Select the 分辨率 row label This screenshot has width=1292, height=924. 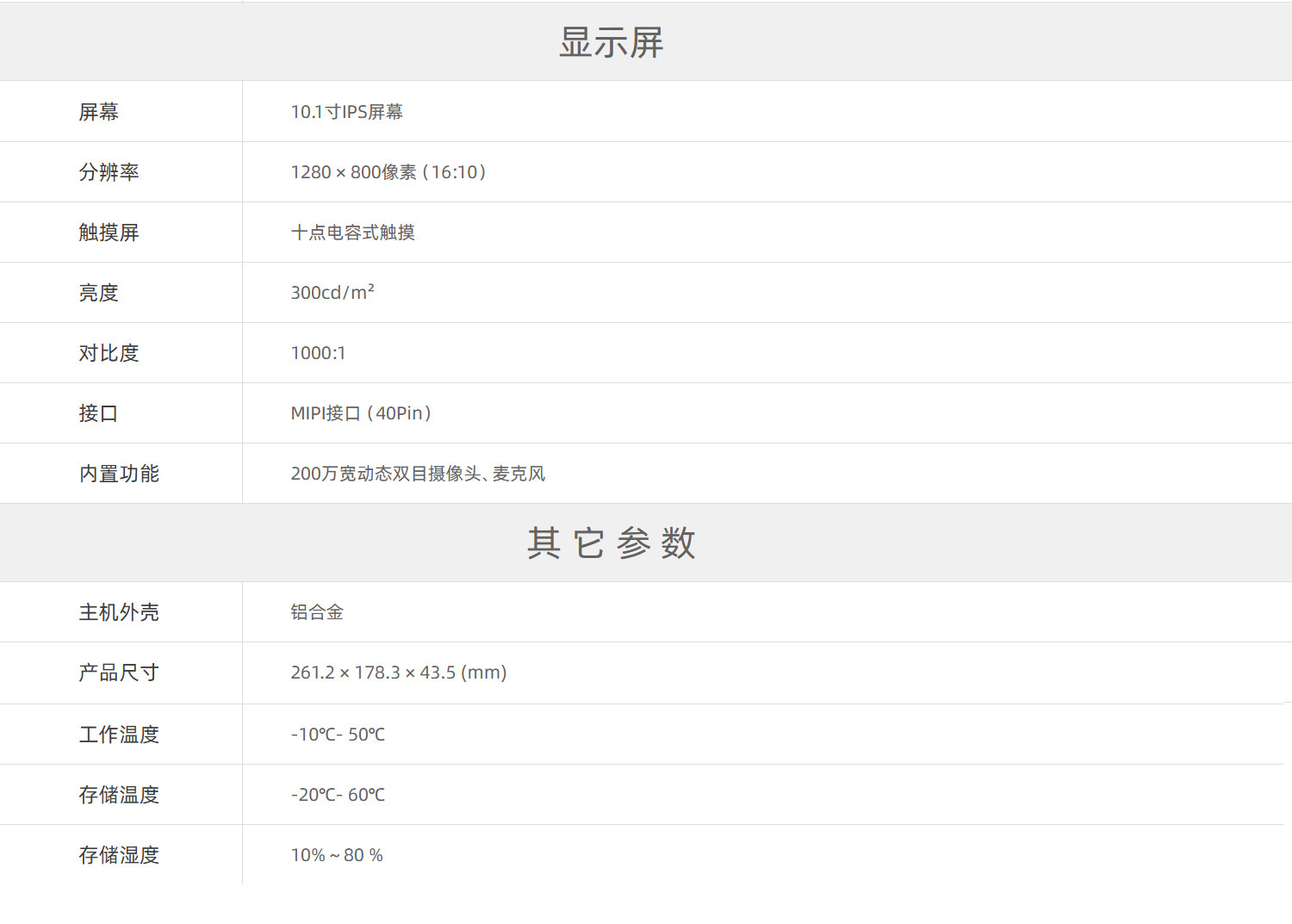(109, 172)
